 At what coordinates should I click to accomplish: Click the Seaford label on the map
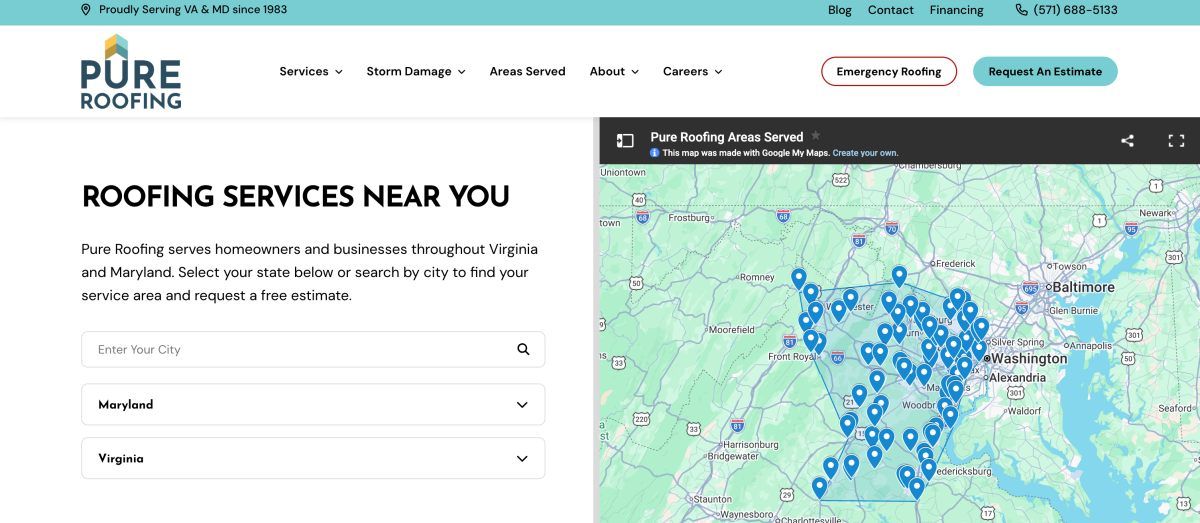point(1175,408)
